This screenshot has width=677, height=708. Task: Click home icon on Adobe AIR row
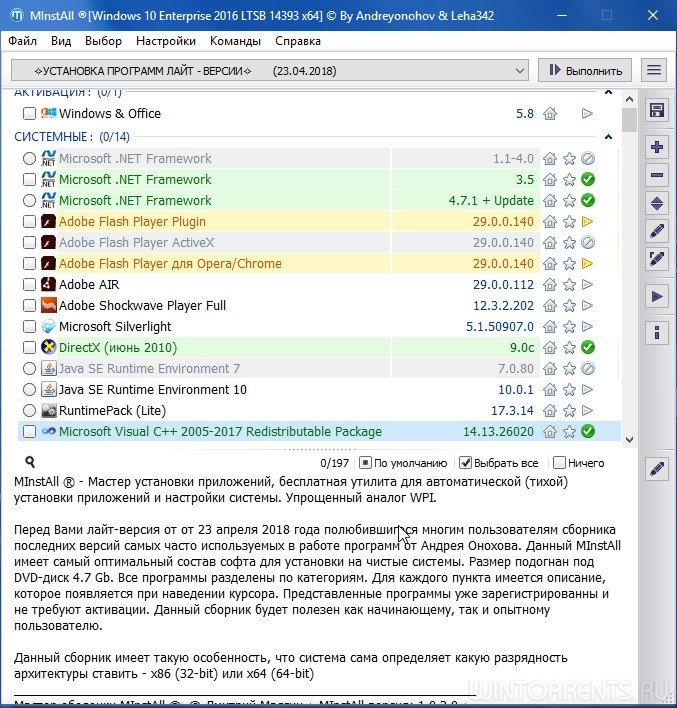(549, 285)
